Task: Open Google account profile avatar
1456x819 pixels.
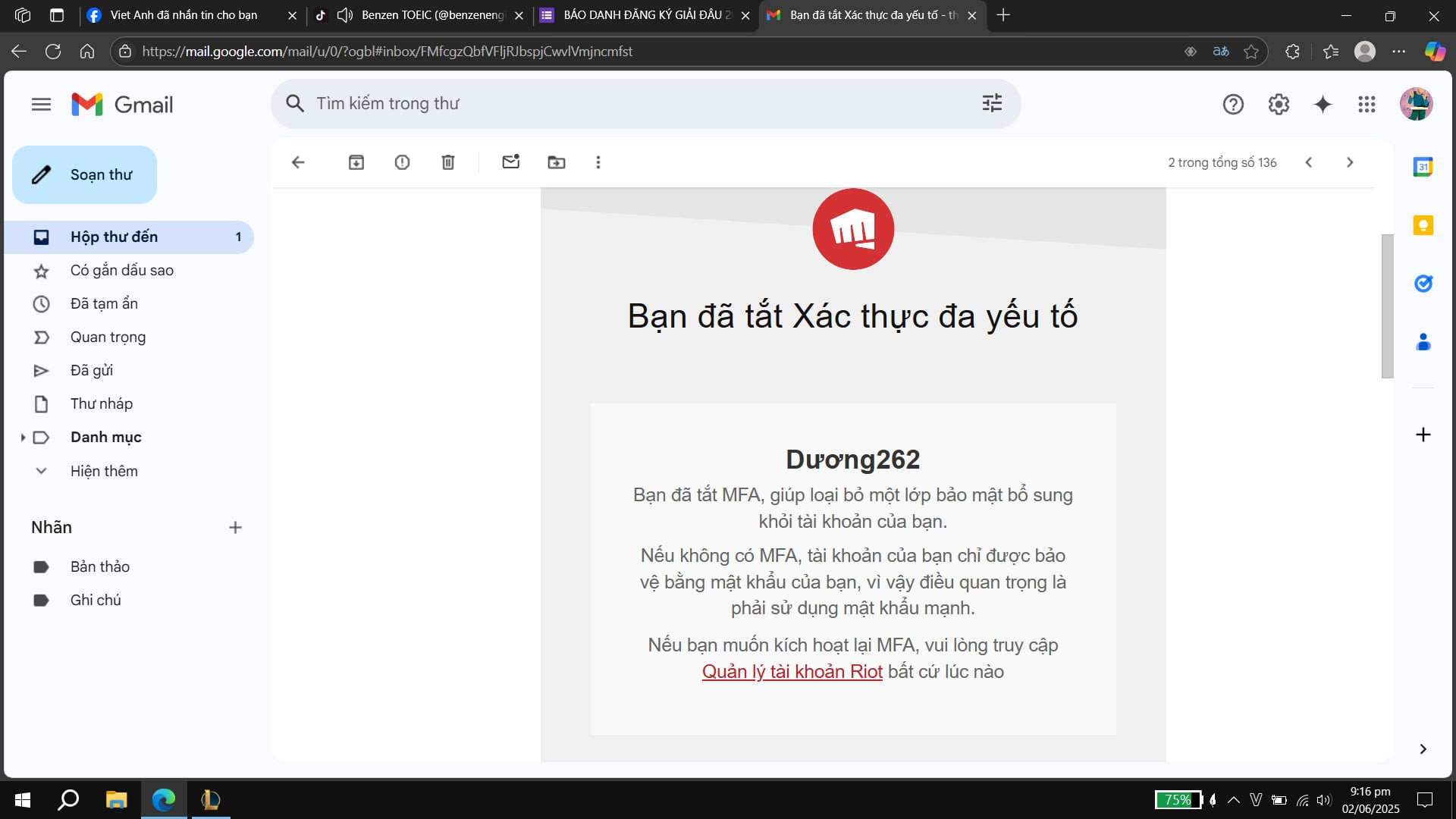Action: pyautogui.click(x=1416, y=104)
